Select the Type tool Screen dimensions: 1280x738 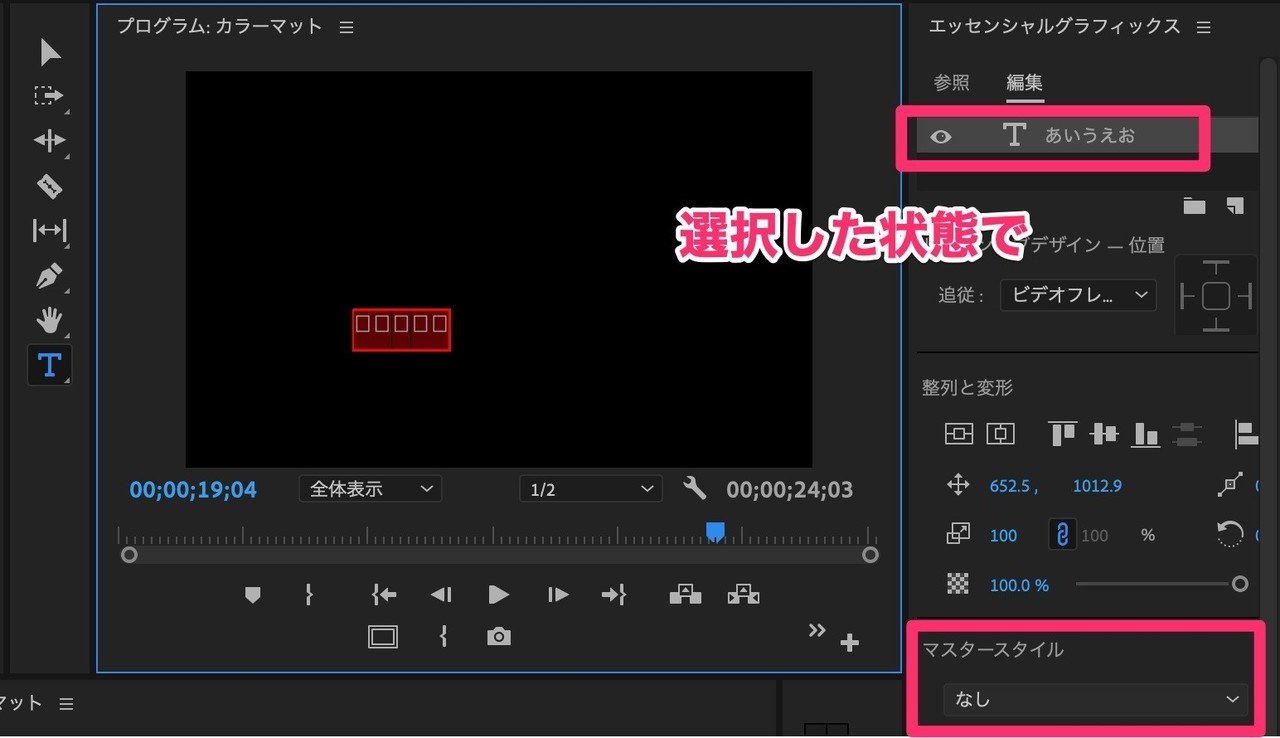[x=49, y=365]
